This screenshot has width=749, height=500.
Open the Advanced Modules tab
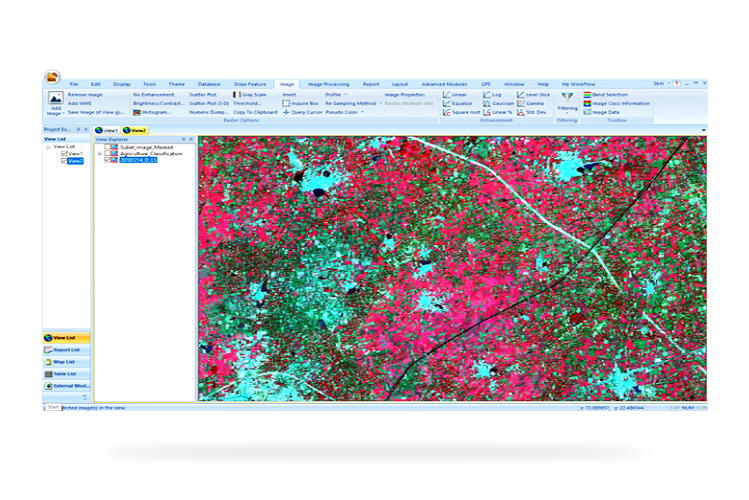pos(444,84)
